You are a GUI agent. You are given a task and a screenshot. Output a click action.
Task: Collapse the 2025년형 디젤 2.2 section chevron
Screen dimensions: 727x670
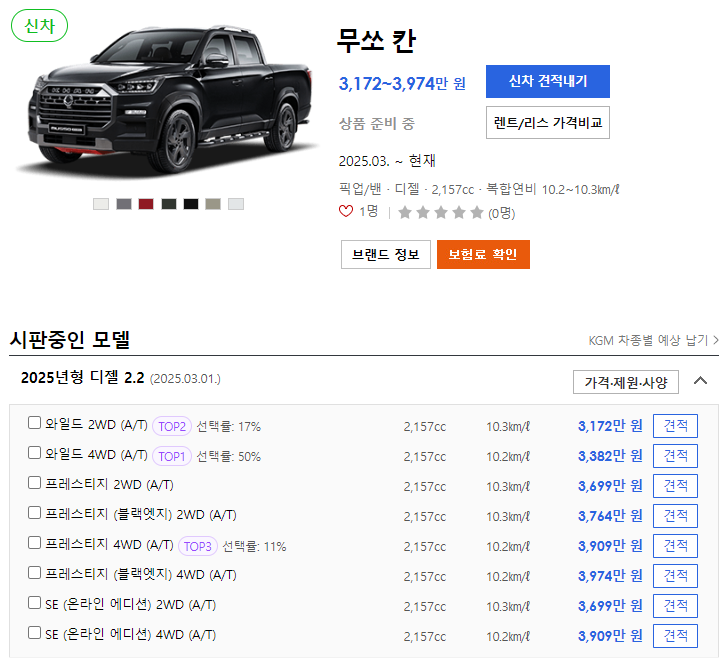pos(700,381)
